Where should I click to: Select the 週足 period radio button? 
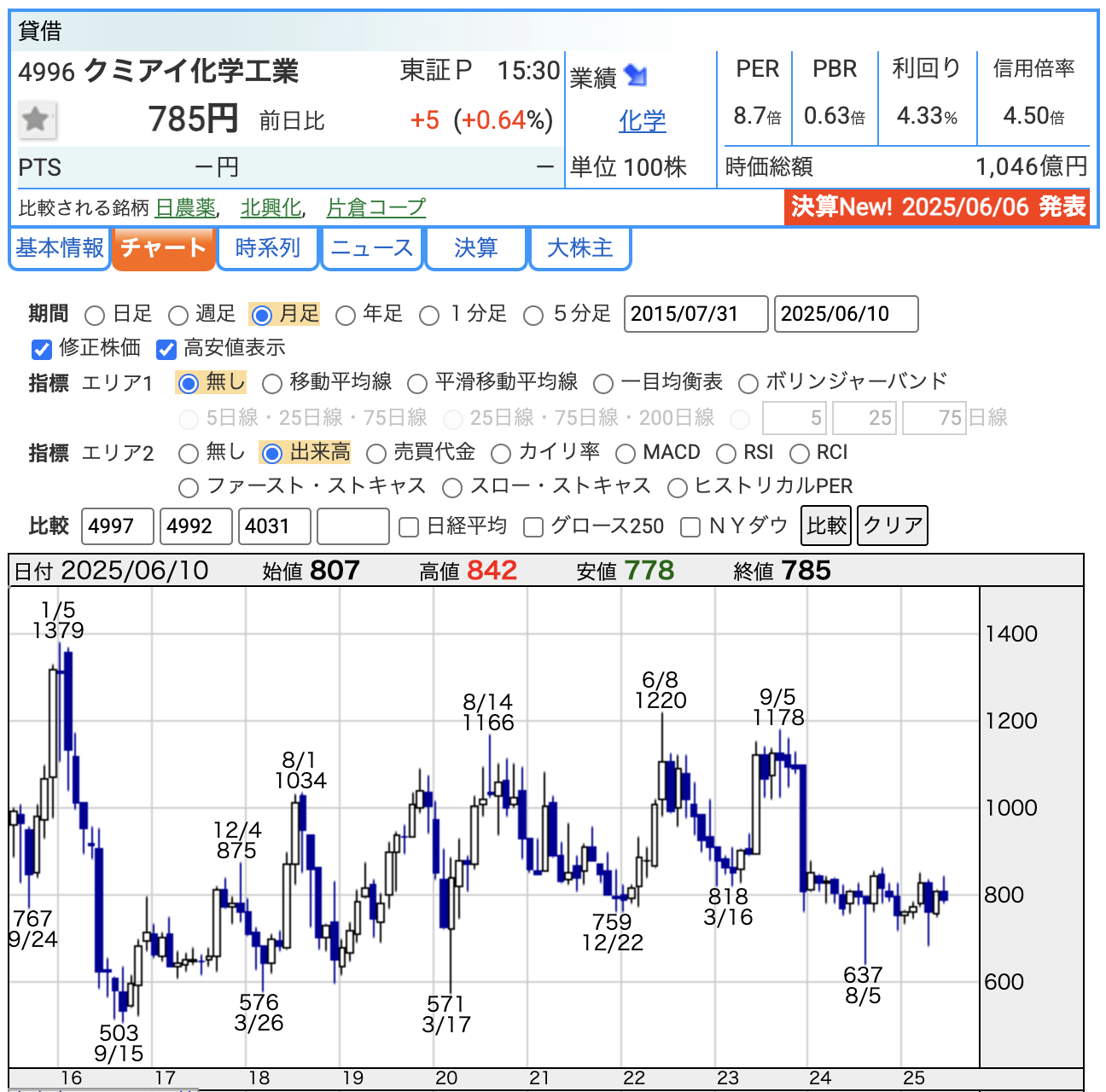(x=178, y=316)
